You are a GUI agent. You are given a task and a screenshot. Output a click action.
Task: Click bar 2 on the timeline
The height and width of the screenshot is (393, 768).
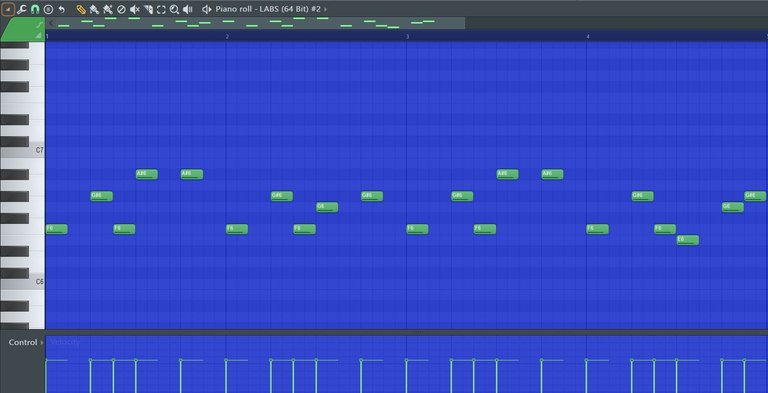227,36
